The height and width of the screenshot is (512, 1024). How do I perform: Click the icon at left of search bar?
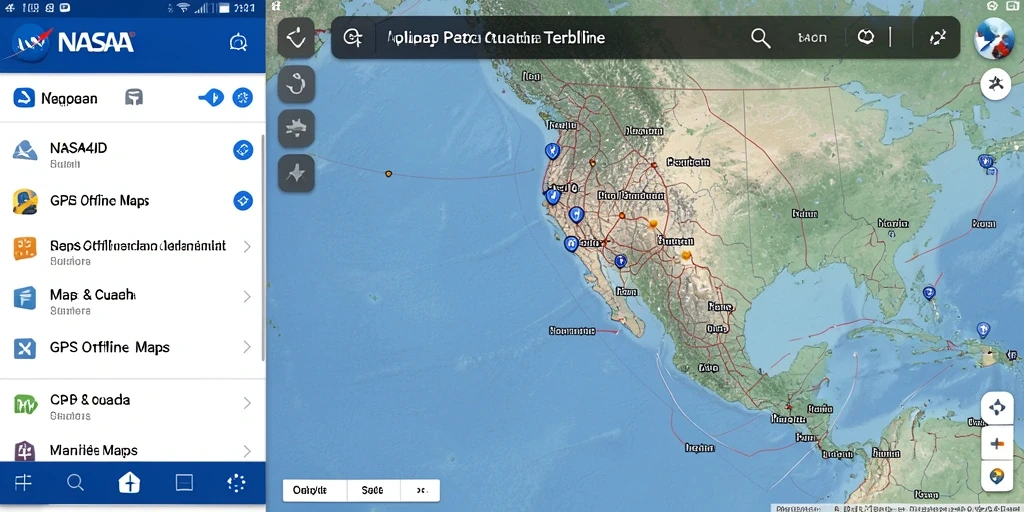[353, 38]
